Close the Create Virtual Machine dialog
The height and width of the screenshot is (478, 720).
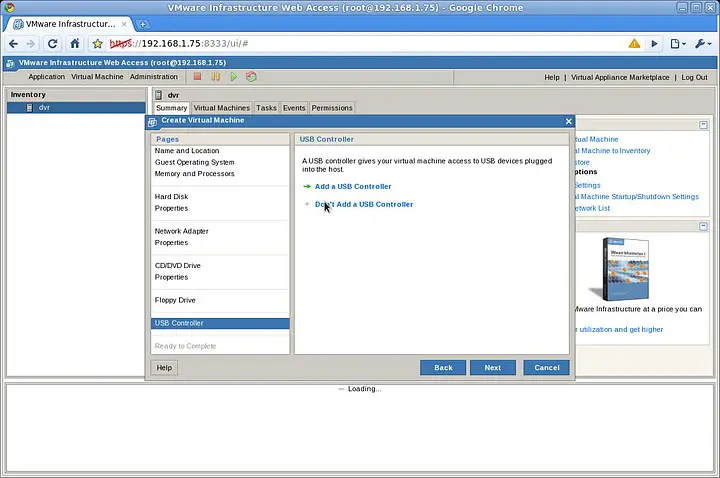(568, 121)
